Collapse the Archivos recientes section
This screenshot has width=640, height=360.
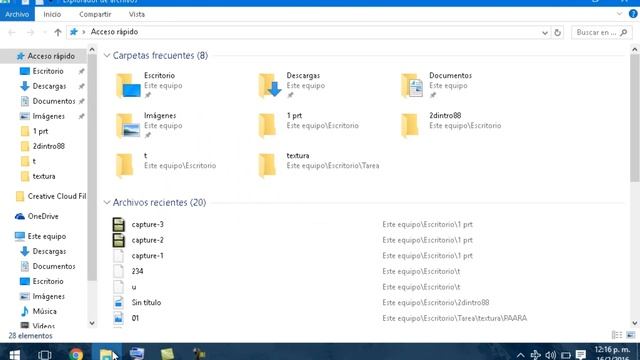tap(107, 202)
